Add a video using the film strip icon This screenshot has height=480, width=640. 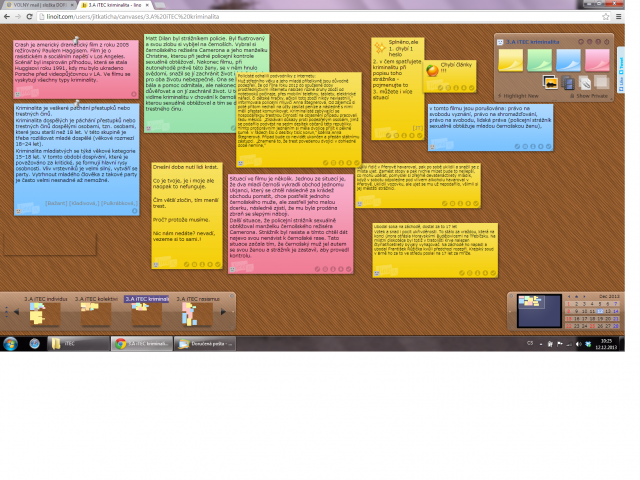point(568,83)
